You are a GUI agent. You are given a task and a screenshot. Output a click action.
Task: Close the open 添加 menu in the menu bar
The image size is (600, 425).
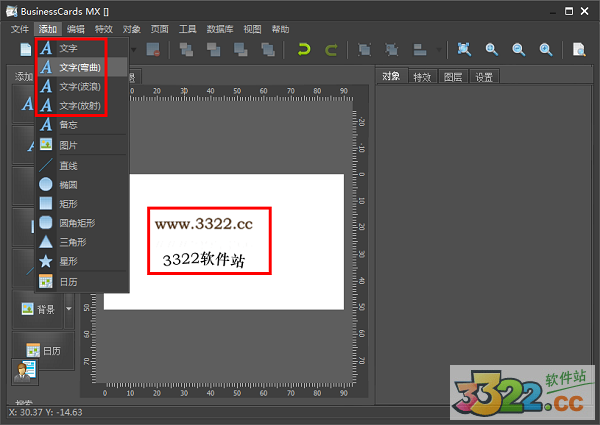(47, 29)
